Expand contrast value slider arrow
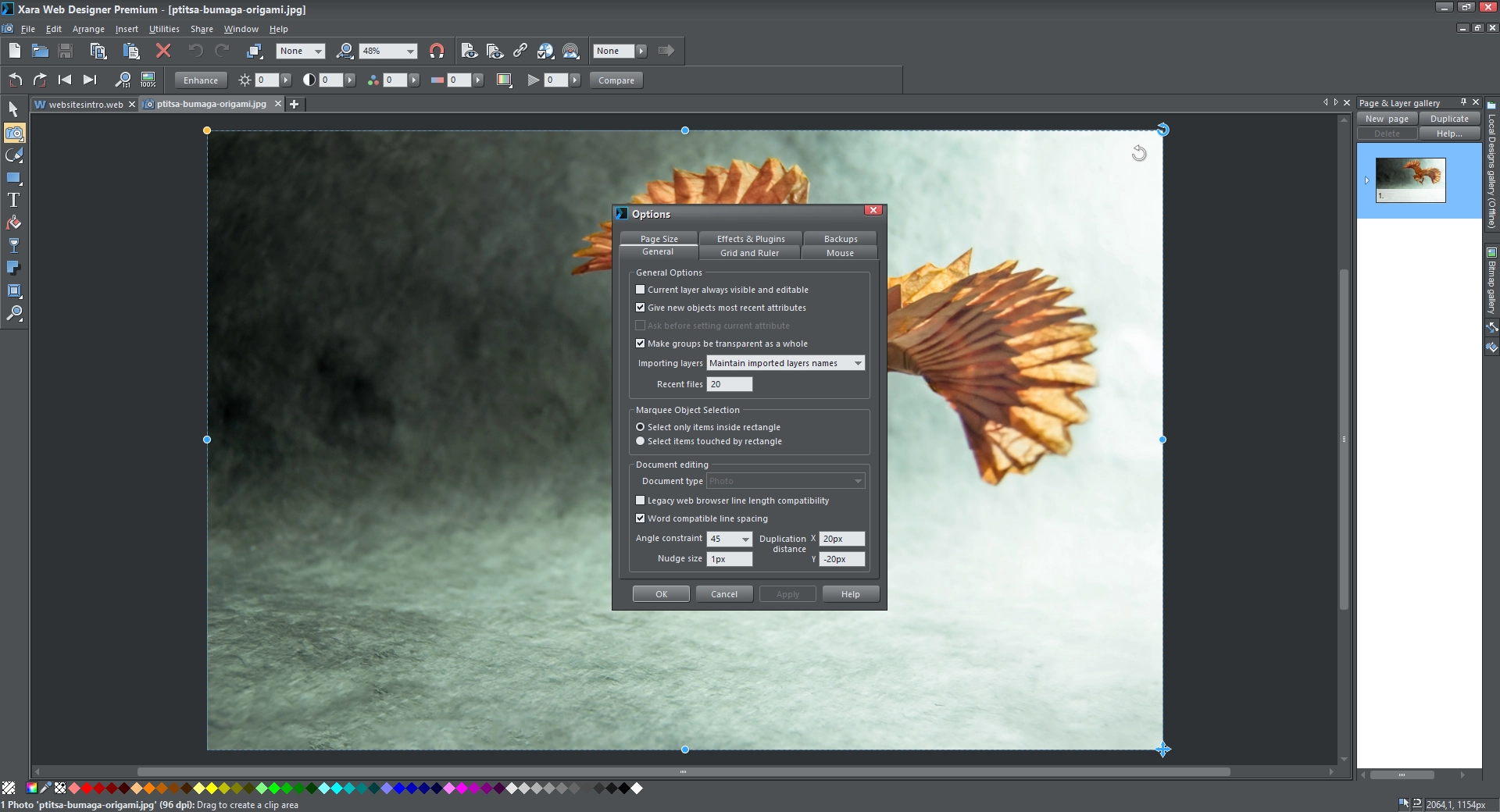This screenshot has width=1500, height=812. click(x=350, y=80)
